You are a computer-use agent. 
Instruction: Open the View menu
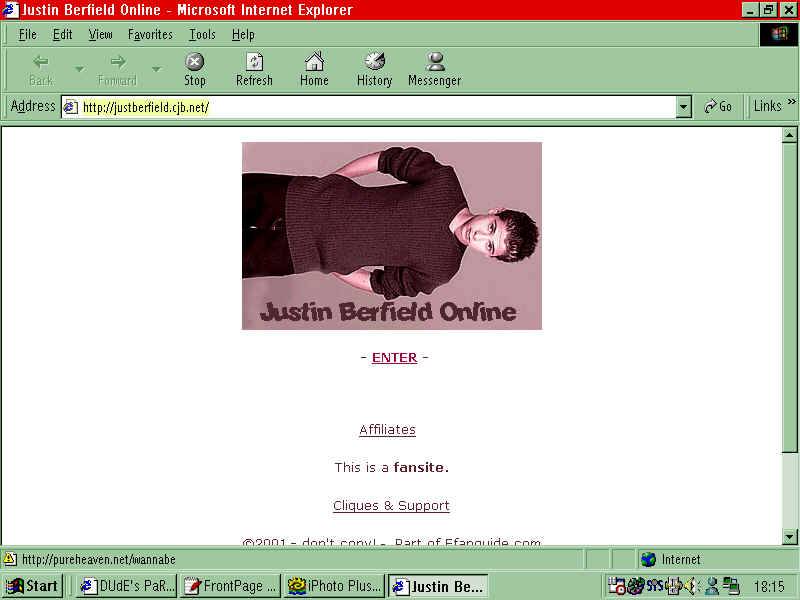[x=101, y=35]
